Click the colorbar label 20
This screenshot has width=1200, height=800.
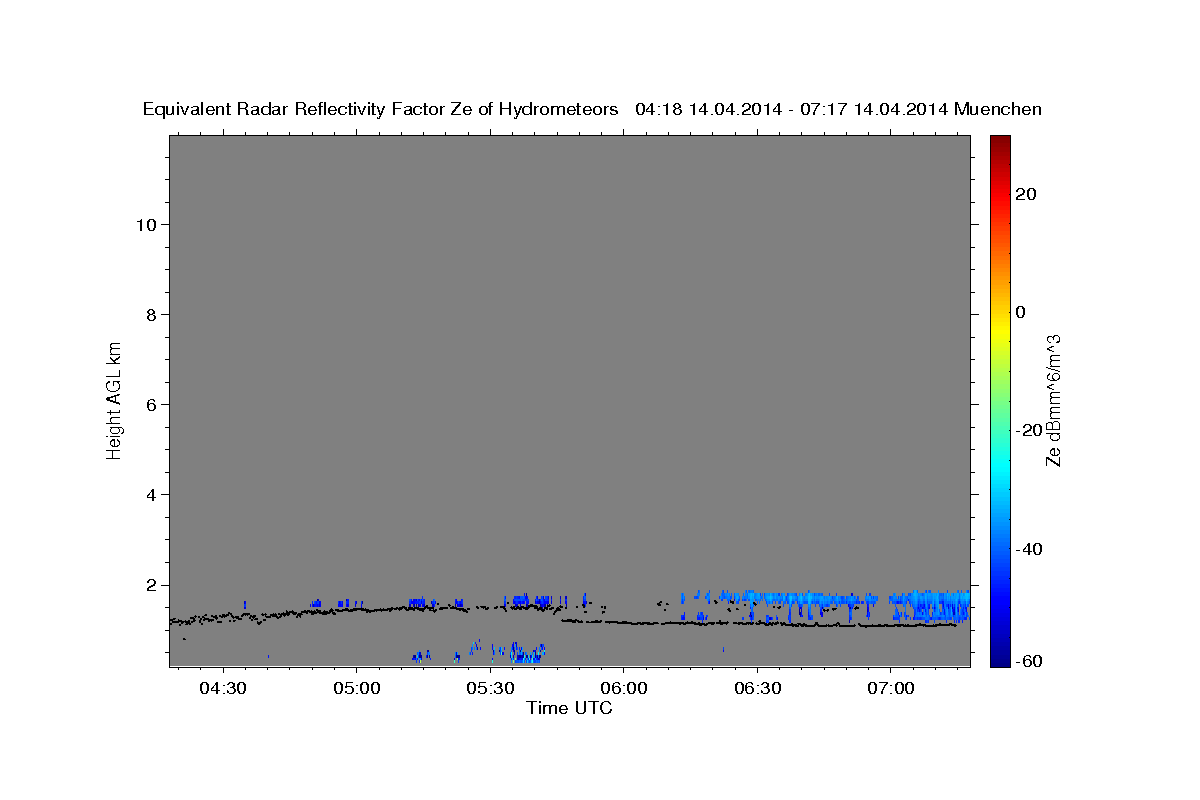point(1026,193)
